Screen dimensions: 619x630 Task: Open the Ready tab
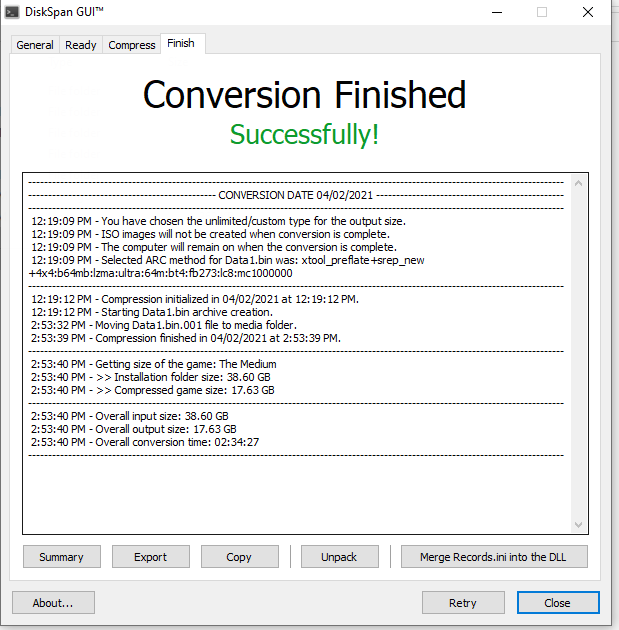tap(81, 45)
